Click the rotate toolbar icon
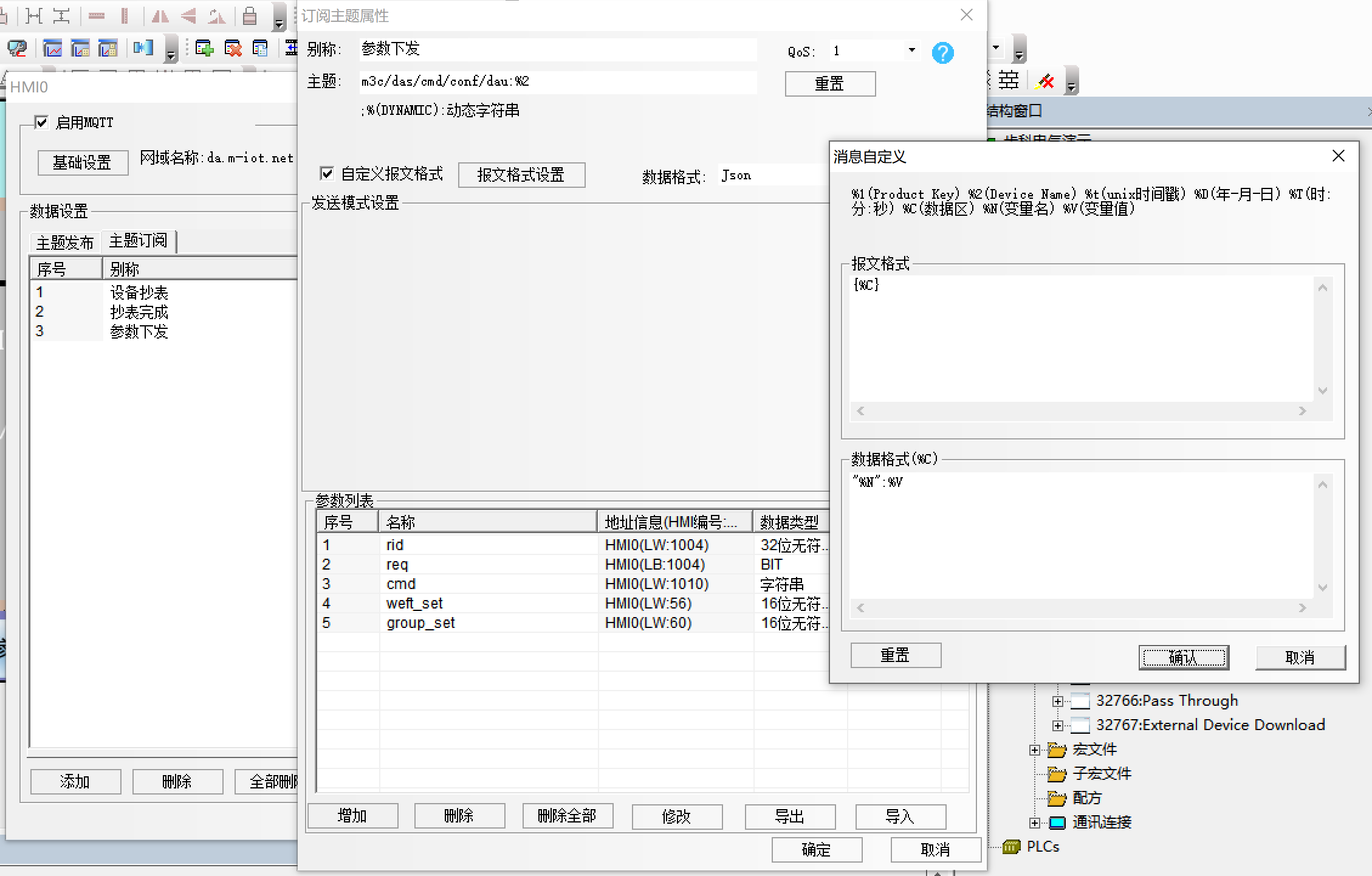The width and height of the screenshot is (1372, 876). tap(216, 16)
